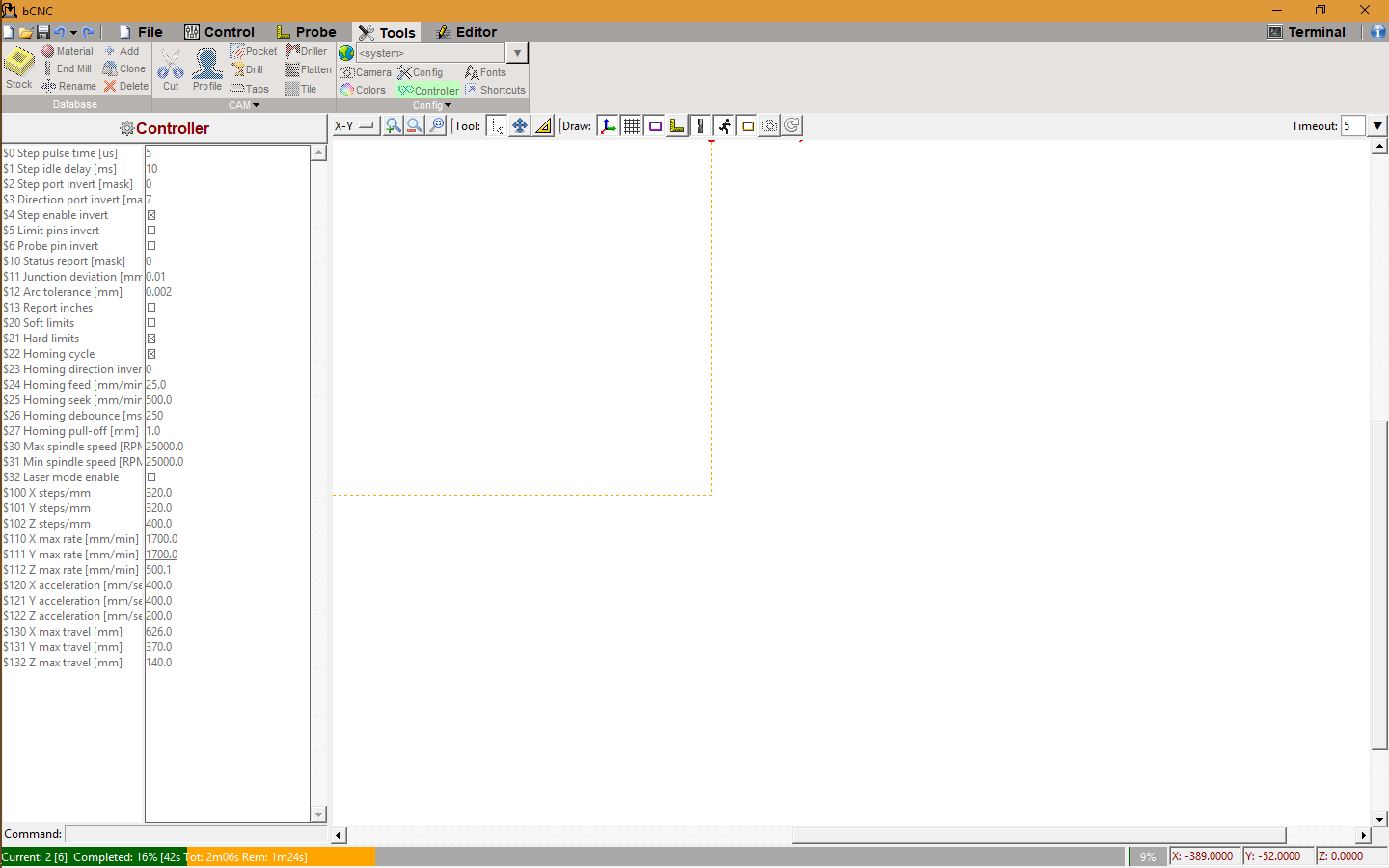
Task: Toggle drawing of the rapid motion paths
Action: click(x=724, y=125)
